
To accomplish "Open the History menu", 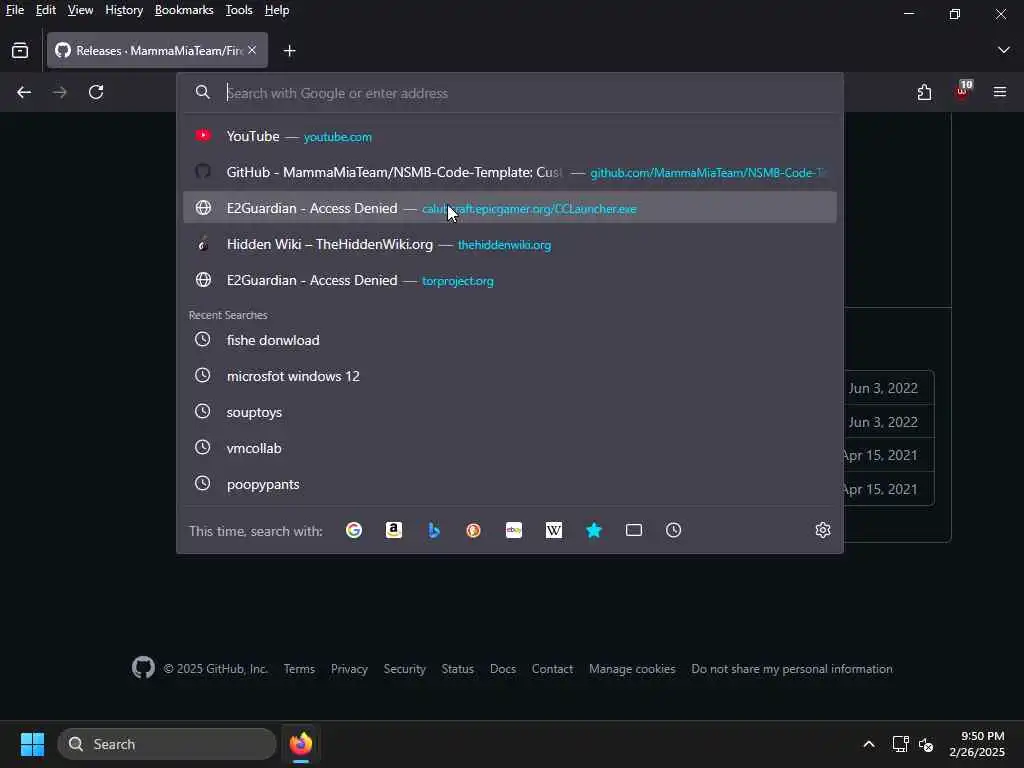I will tap(124, 10).
